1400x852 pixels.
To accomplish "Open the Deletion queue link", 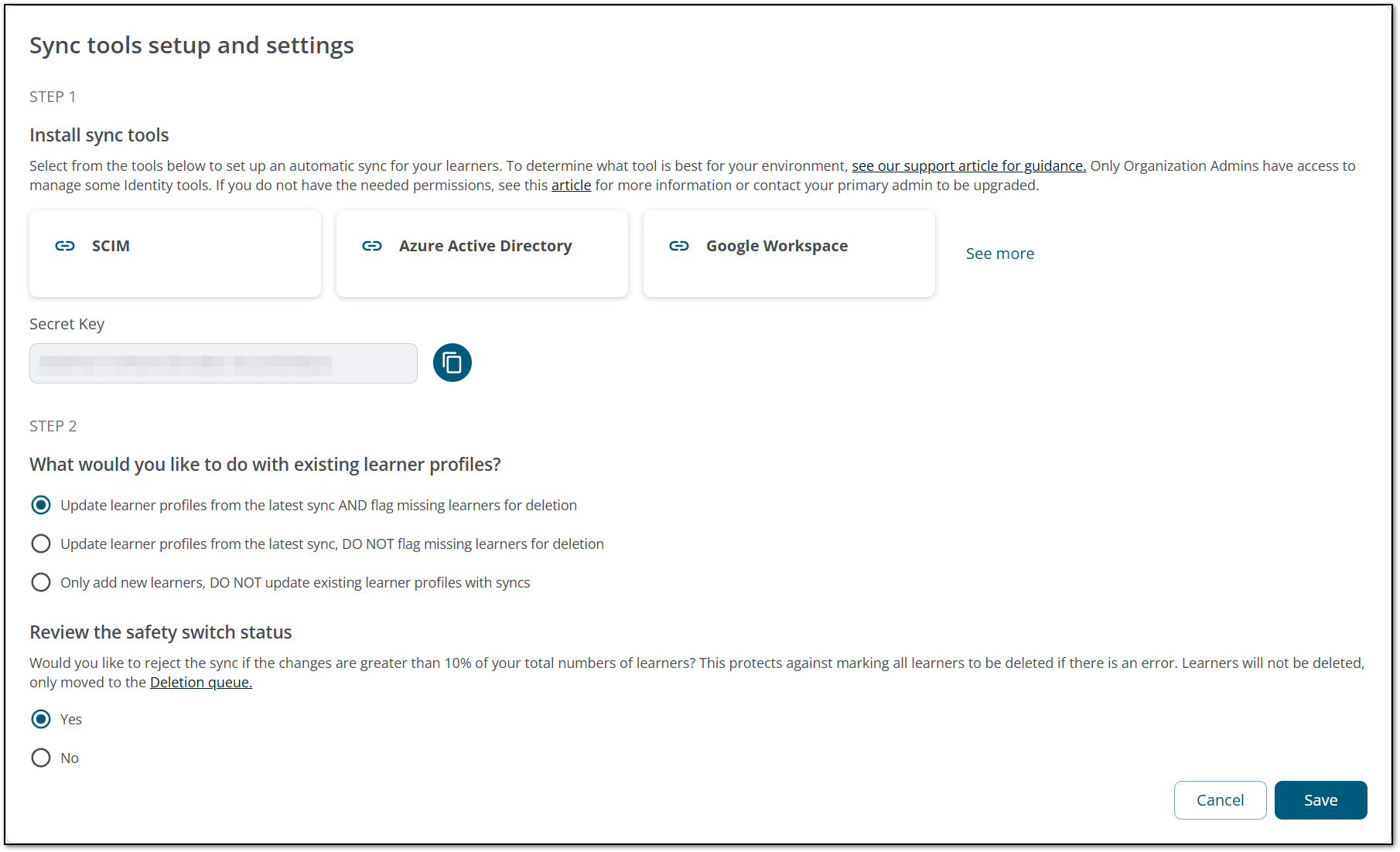I will click(x=200, y=682).
